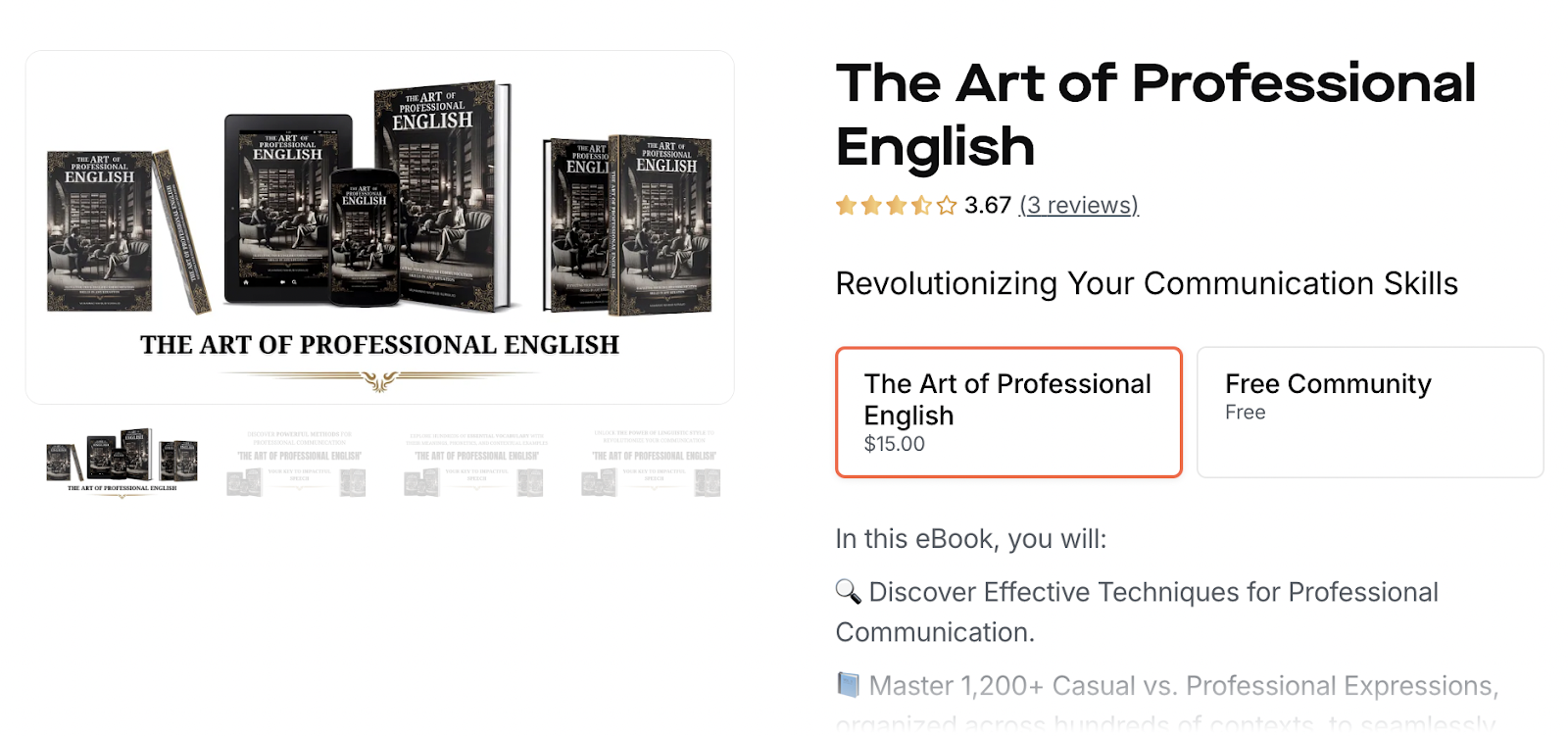Click the heading Revolutionizing Your Communication Skills

(x=1146, y=283)
